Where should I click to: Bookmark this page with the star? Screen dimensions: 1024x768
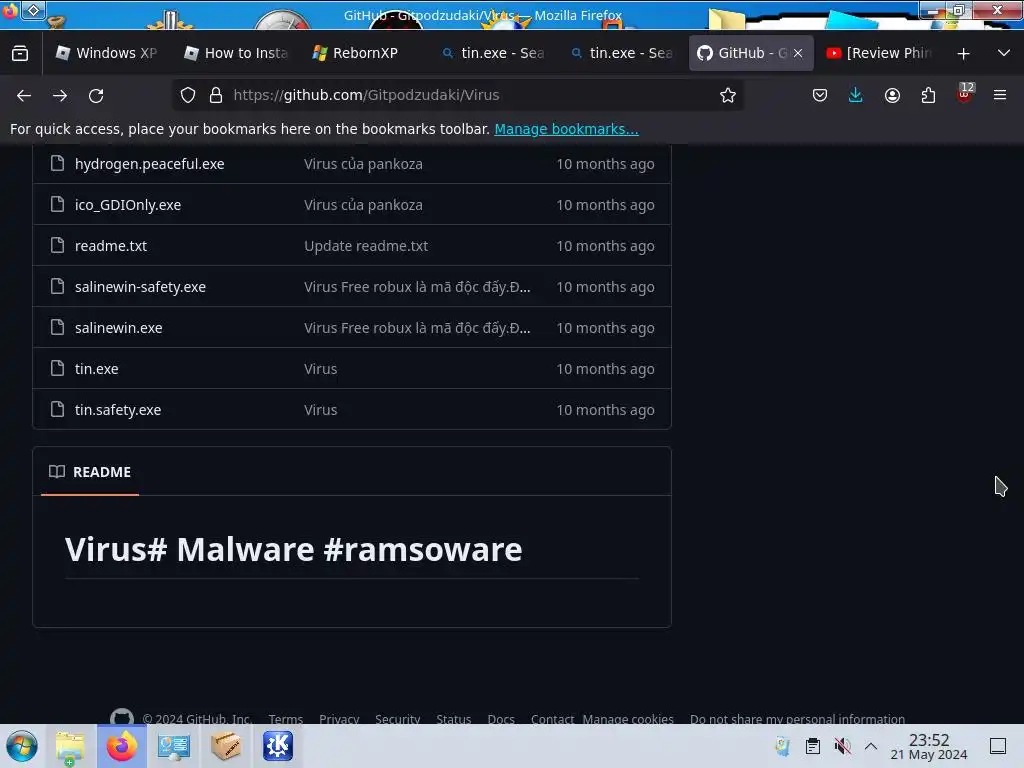click(728, 95)
